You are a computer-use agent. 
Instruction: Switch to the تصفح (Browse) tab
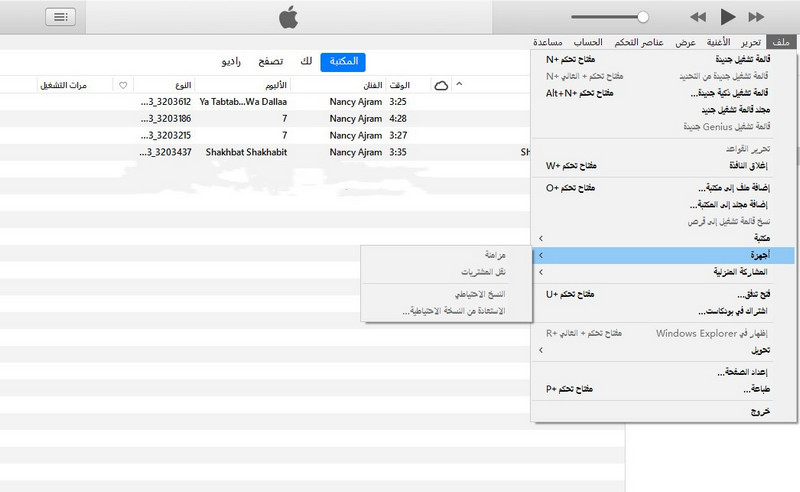(x=270, y=62)
